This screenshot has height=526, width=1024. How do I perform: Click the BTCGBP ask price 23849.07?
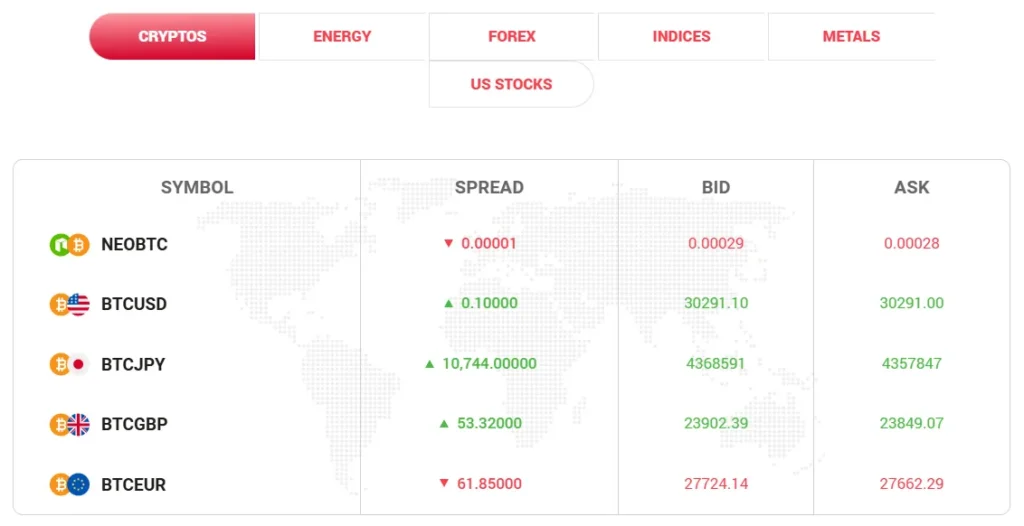pos(912,424)
